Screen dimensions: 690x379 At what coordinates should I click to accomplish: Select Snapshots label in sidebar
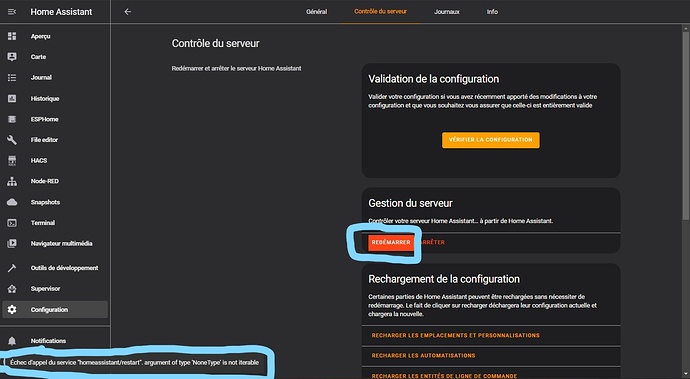(x=45, y=202)
